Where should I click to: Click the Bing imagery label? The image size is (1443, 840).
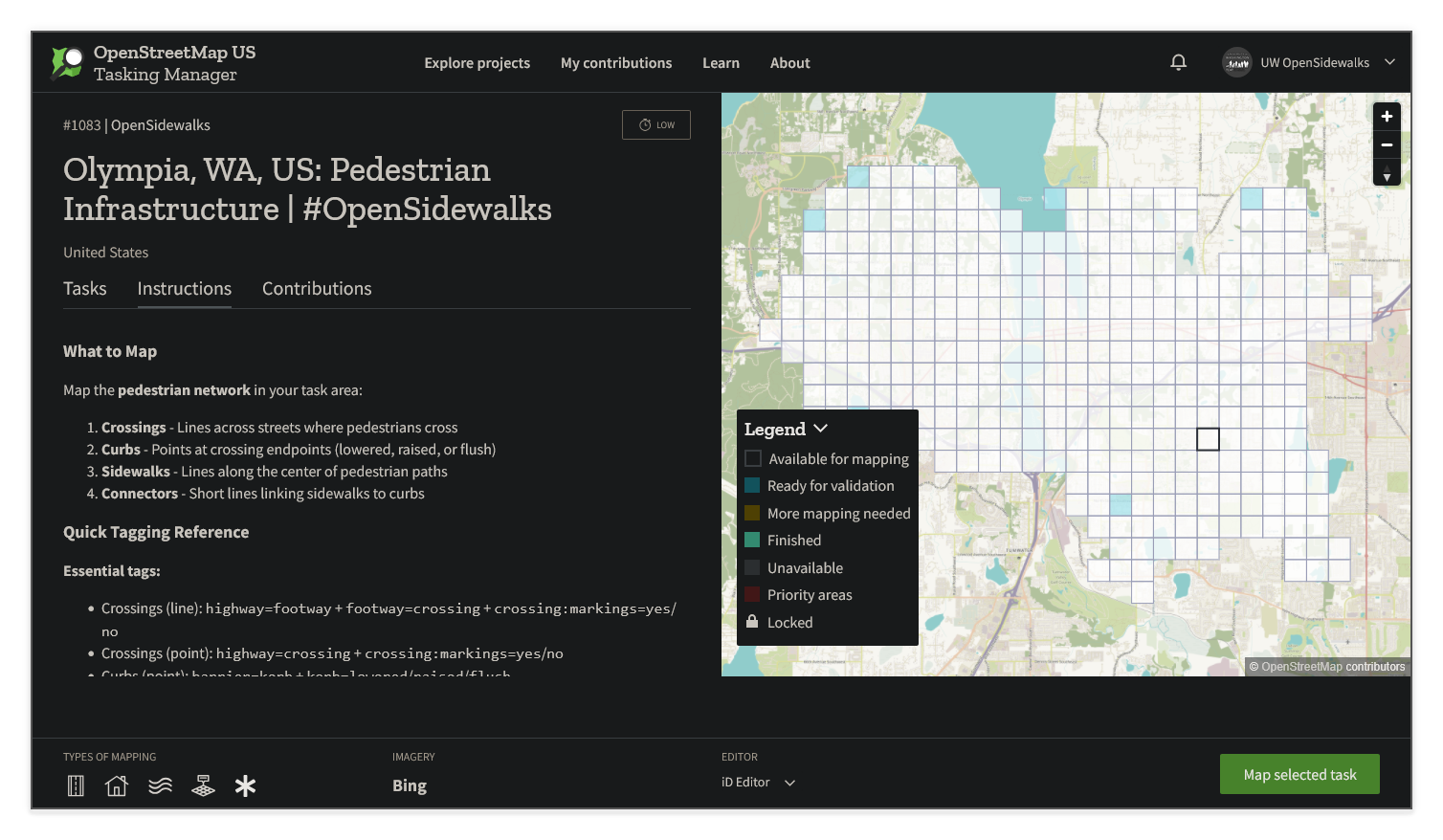tap(410, 785)
